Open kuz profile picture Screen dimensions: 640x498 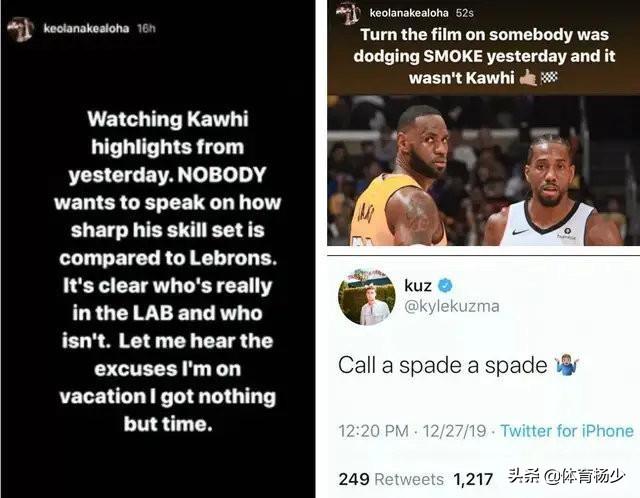pyautogui.click(x=367, y=297)
